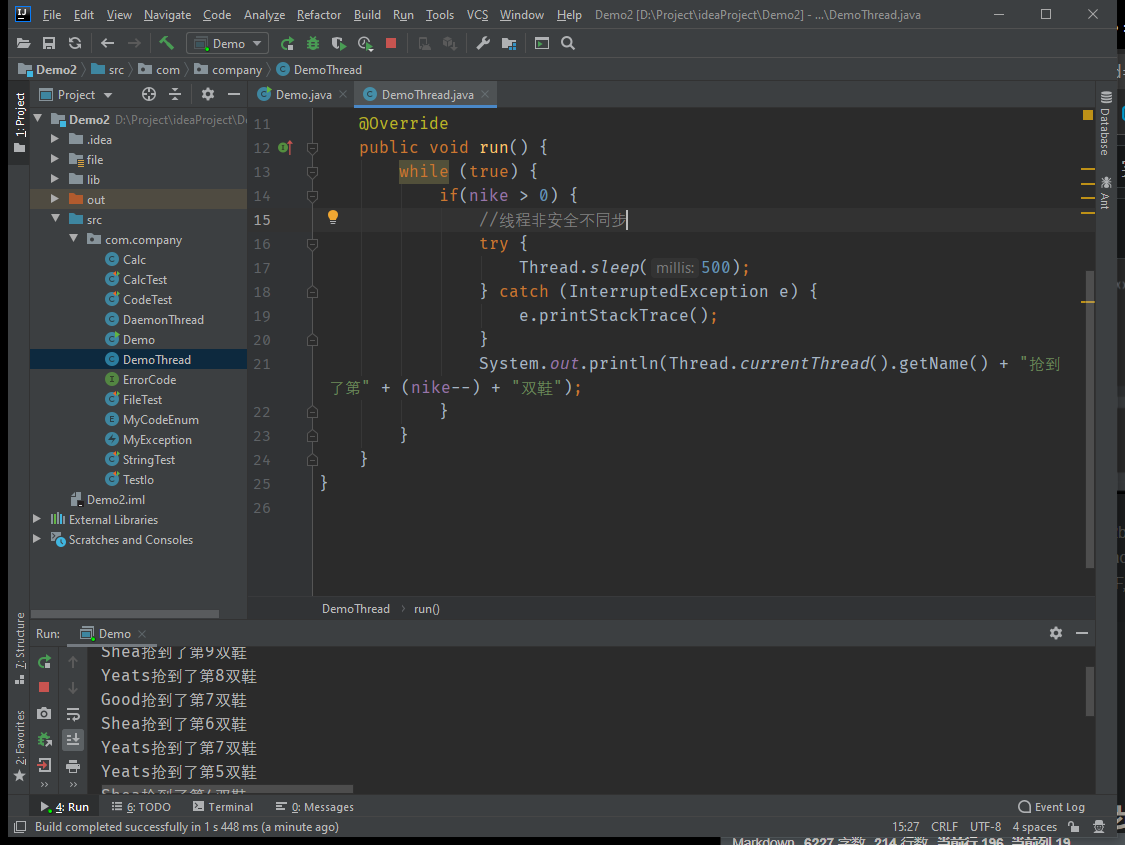Close the Demo run tab
Screen dimensions: 1125x845
142,634
